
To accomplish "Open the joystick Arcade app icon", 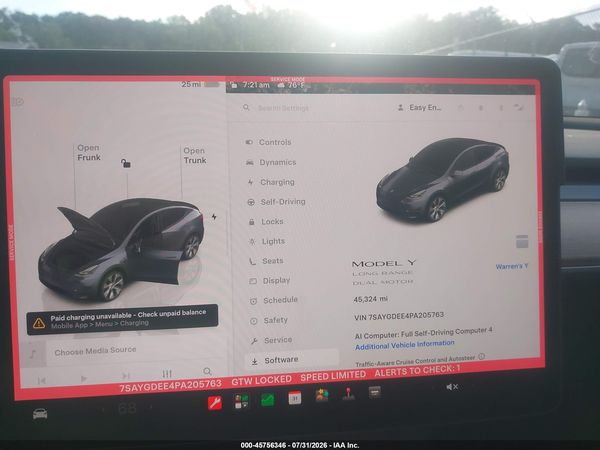I will (348, 394).
